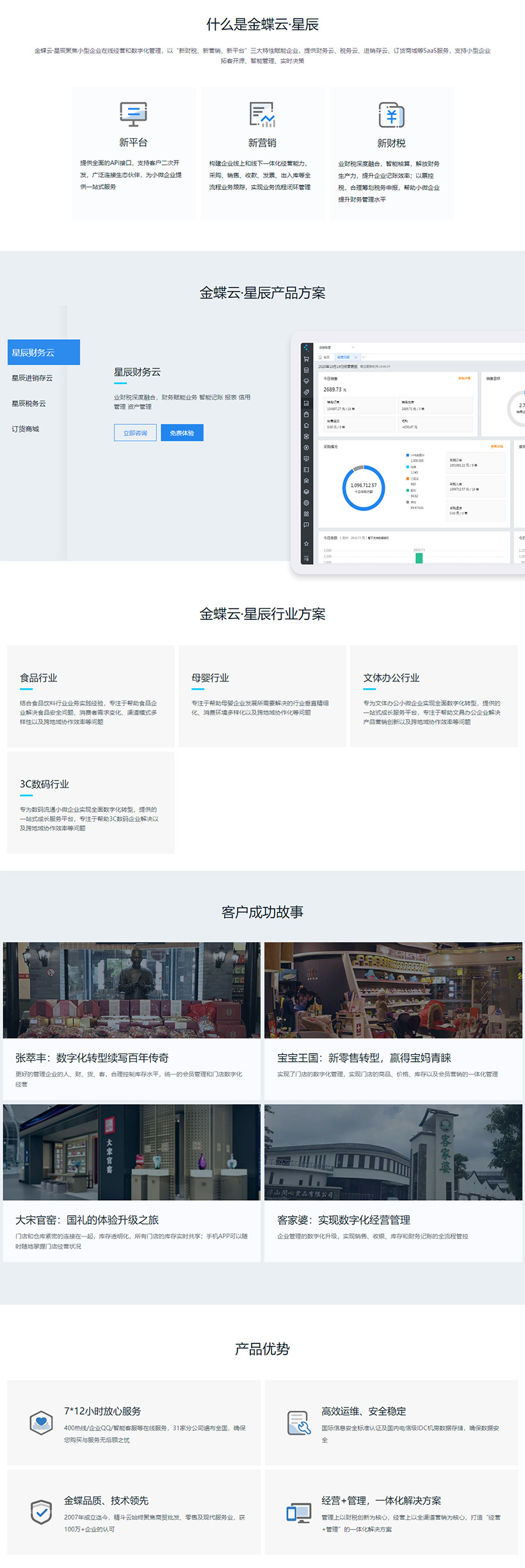Open the 文体办公行业 solution card

tap(434, 696)
